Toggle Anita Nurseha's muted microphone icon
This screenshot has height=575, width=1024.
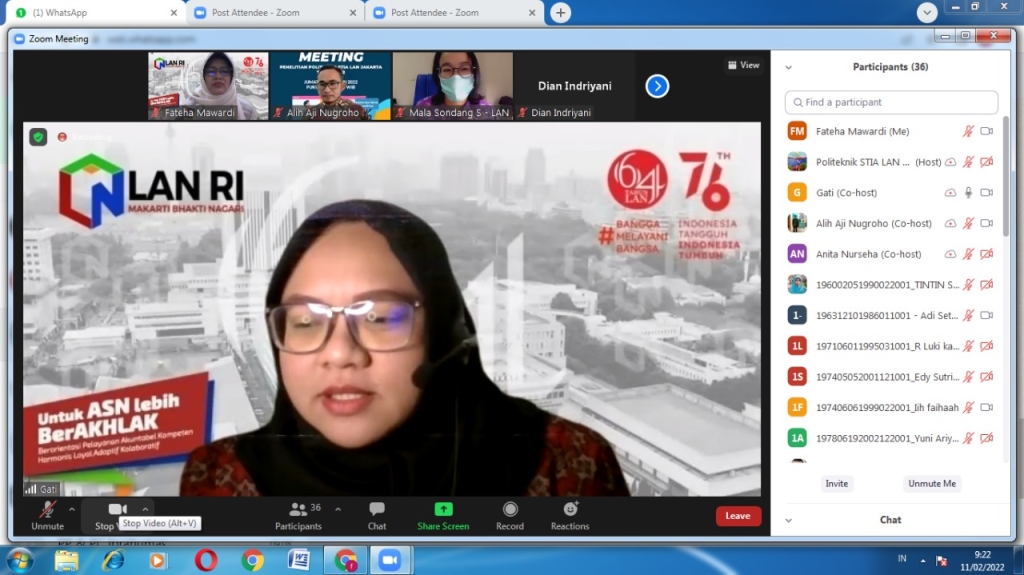pos(968,254)
